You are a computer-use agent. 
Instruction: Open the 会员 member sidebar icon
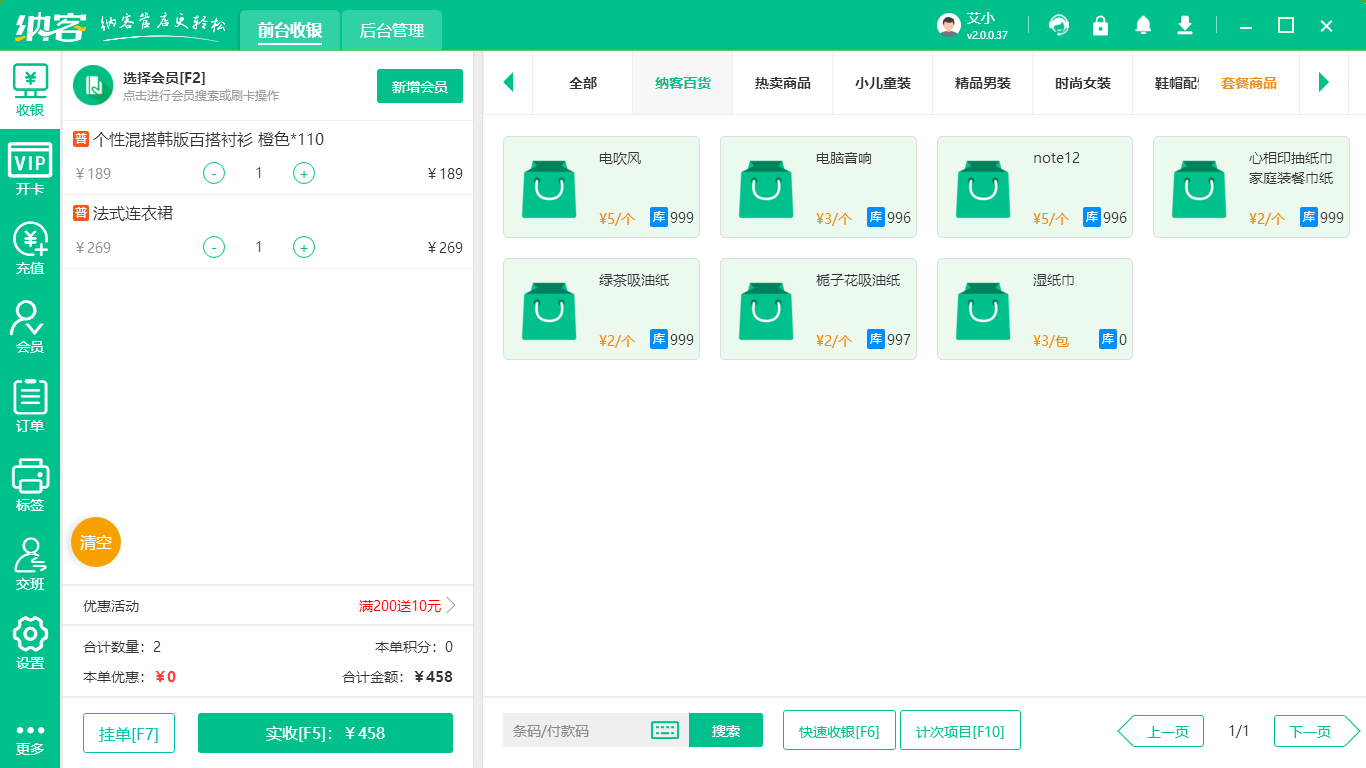point(30,327)
